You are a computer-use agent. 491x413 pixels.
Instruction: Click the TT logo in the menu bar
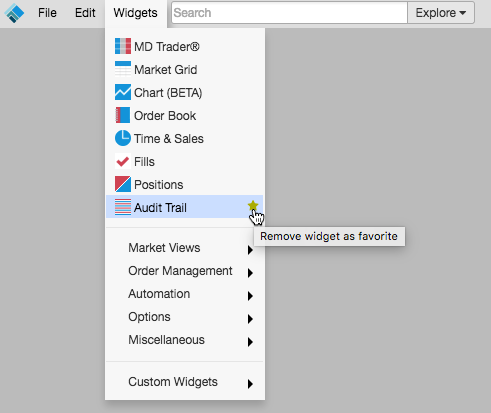coord(14,13)
